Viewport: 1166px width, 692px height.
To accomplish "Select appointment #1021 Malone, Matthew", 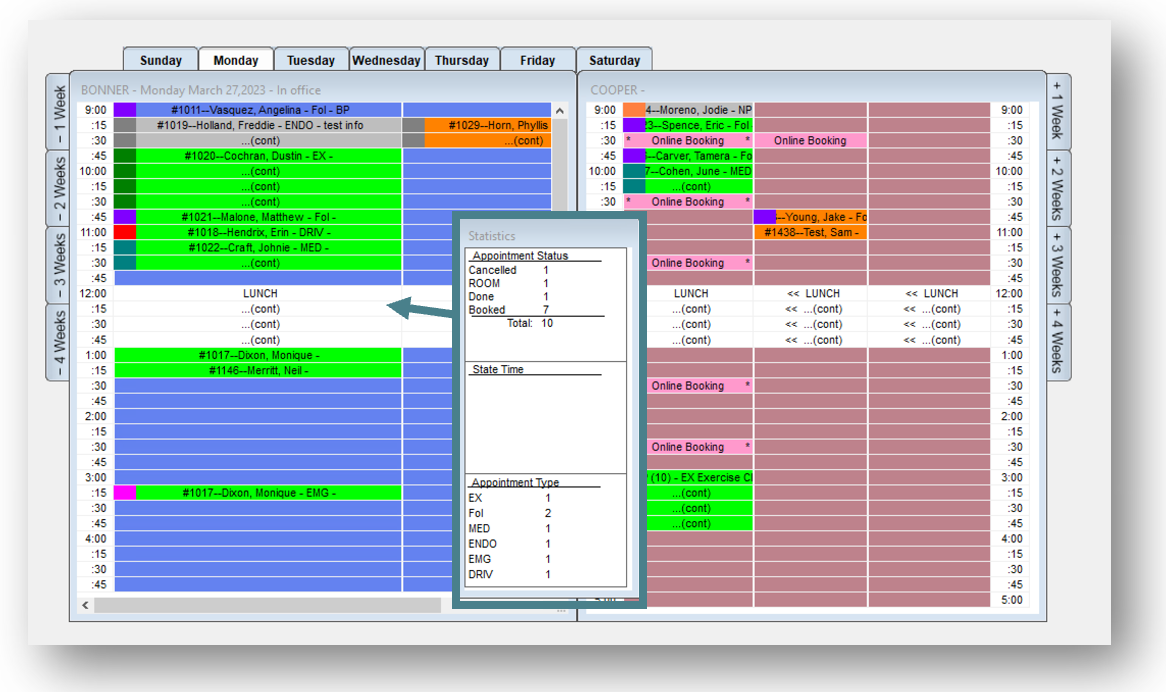I will (258, 217).
